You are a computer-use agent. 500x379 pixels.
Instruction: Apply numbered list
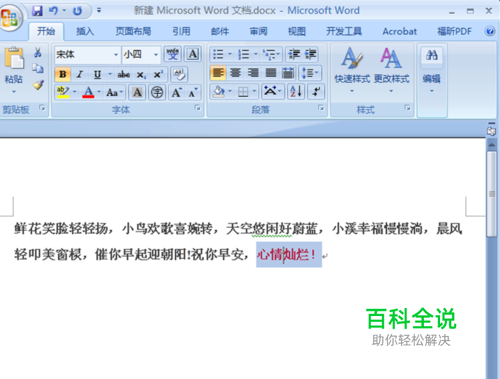coord(244,54)
